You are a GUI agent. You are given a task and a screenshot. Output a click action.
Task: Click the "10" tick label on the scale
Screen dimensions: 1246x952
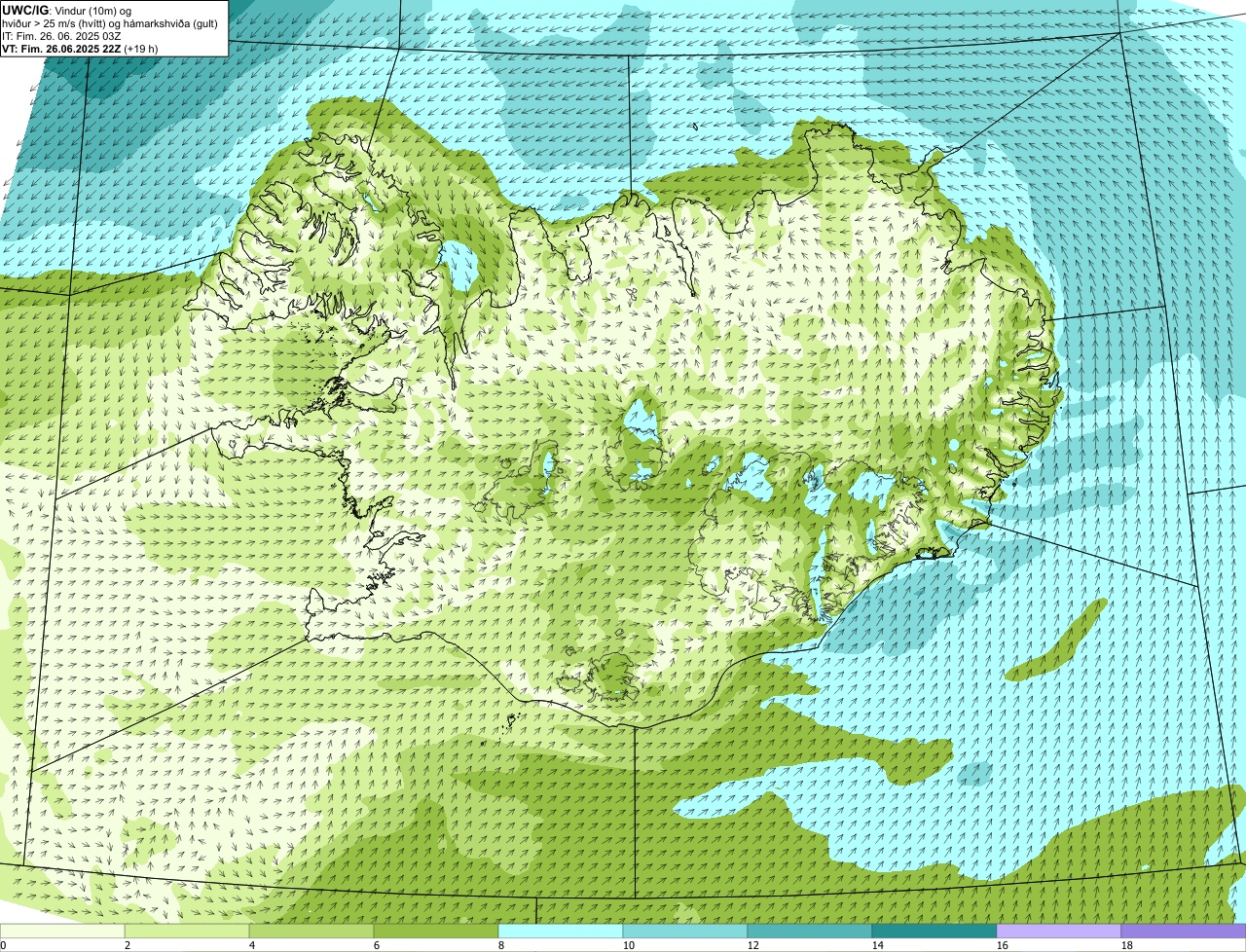[x=629, y=945]
